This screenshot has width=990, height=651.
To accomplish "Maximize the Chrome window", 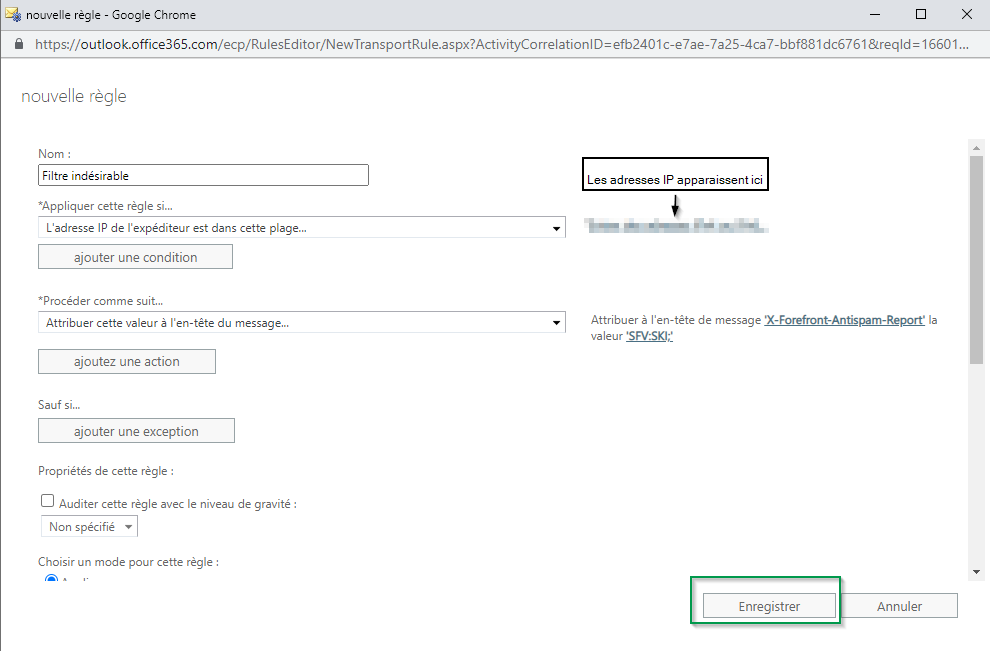I will [920, 14].
